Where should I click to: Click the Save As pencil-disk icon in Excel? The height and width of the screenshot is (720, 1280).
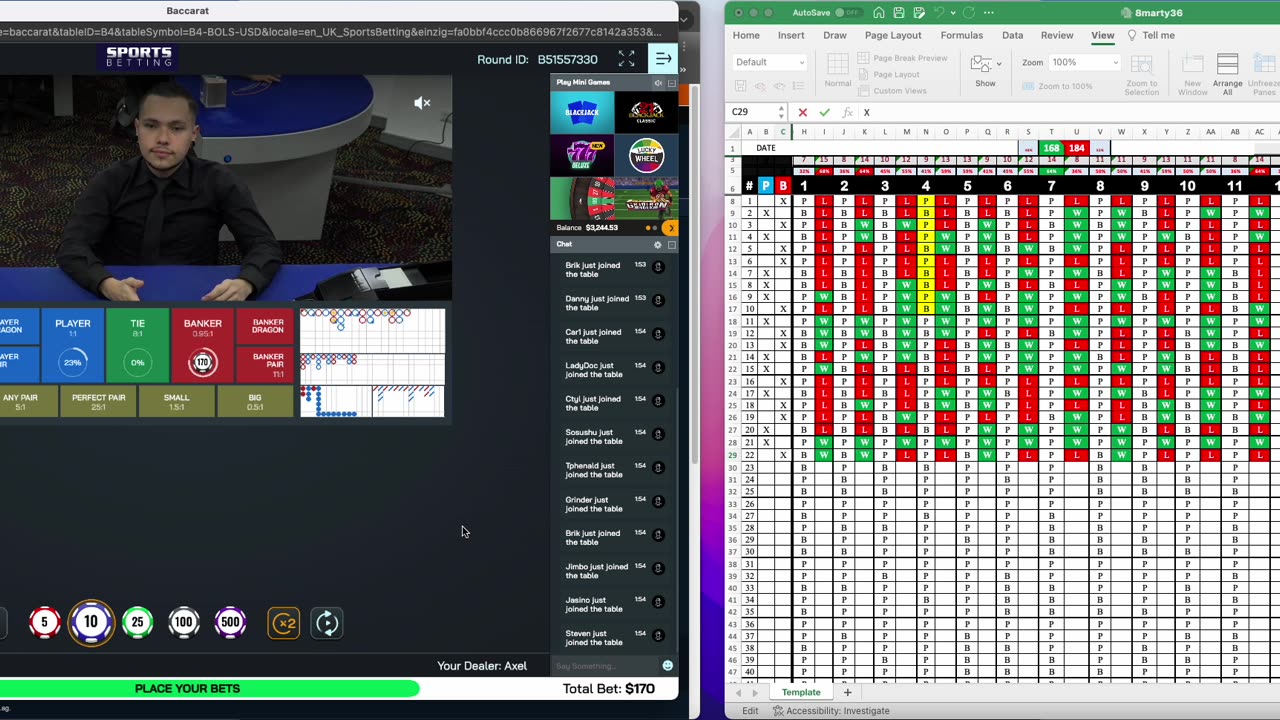919,13
